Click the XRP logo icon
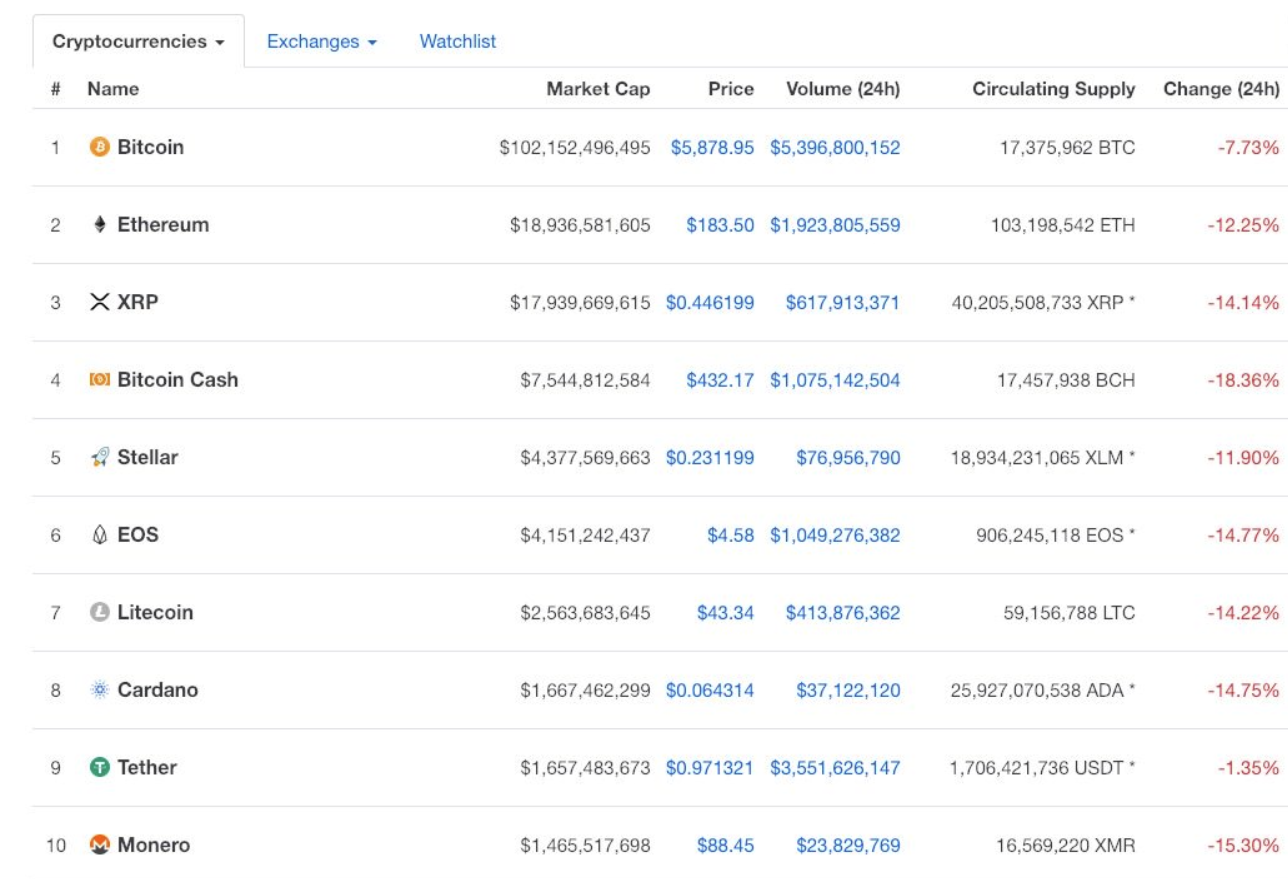Image resolution: width=1288 pixels, height=879 pixels. [99, 302]
